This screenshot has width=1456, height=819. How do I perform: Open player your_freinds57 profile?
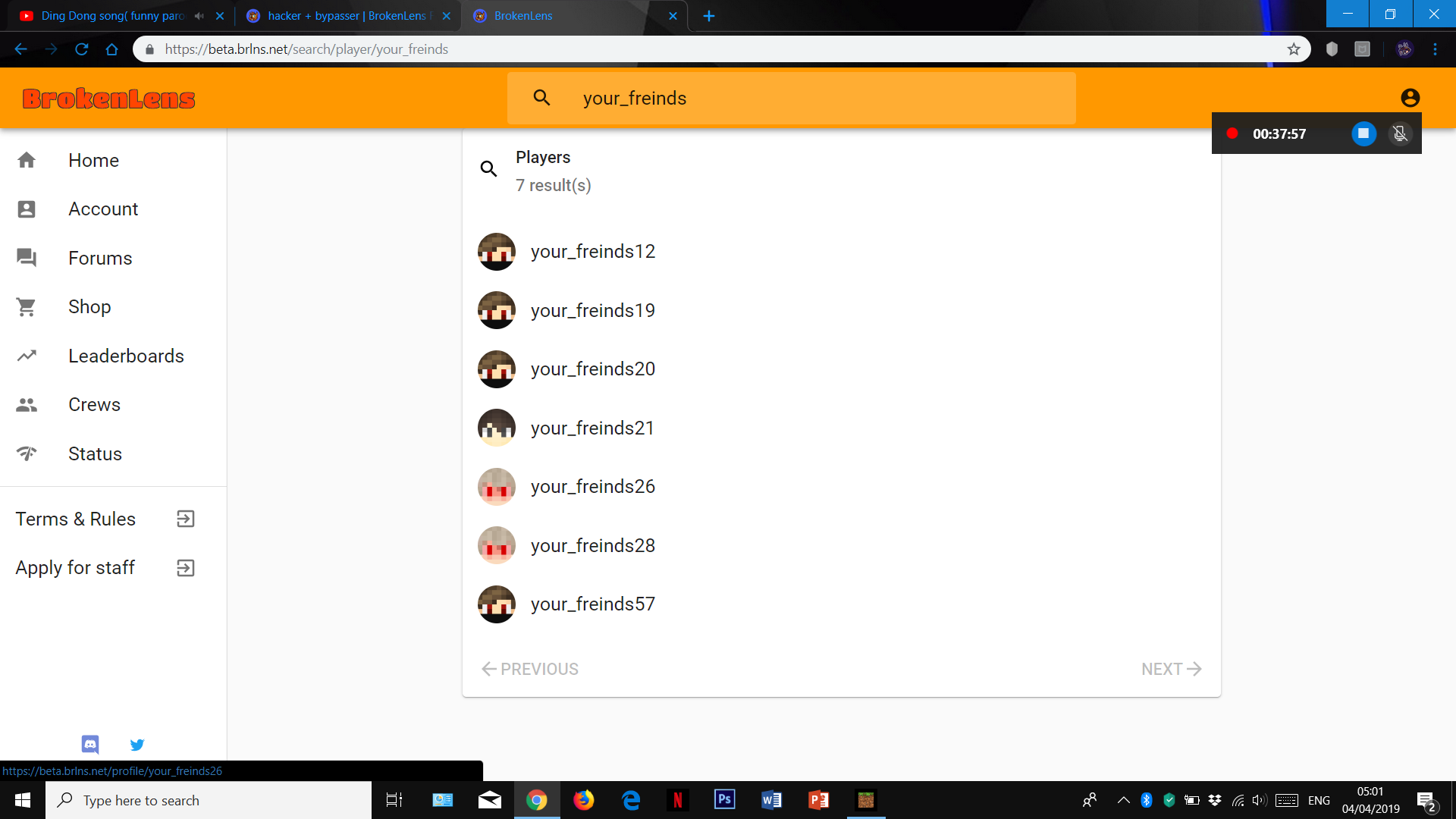coord(842,604)
